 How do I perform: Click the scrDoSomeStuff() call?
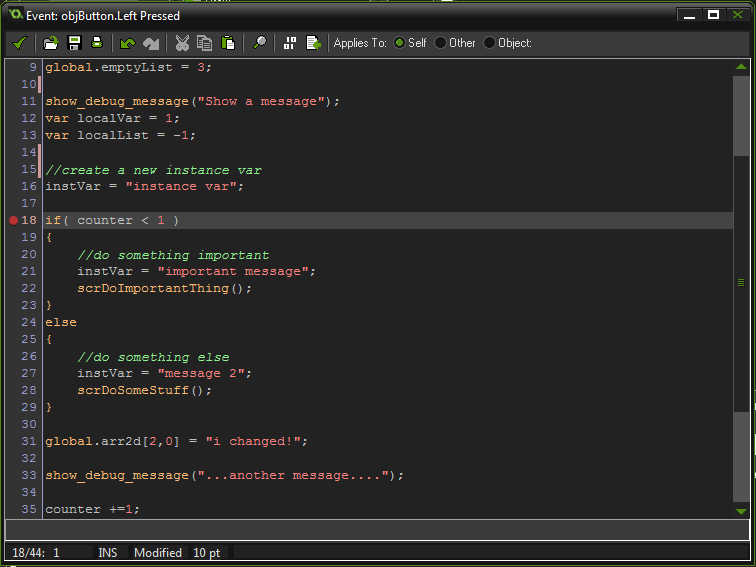pos(144,390)
